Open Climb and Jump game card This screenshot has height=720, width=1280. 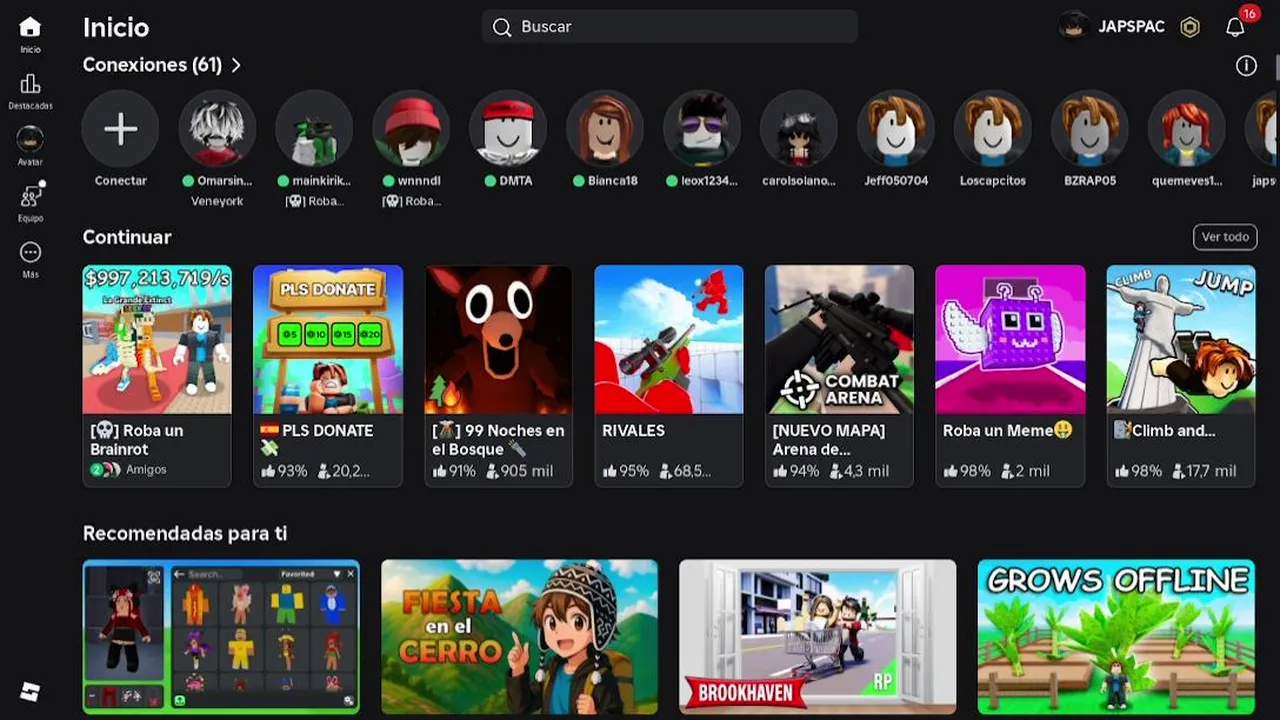click(1181, 375)
